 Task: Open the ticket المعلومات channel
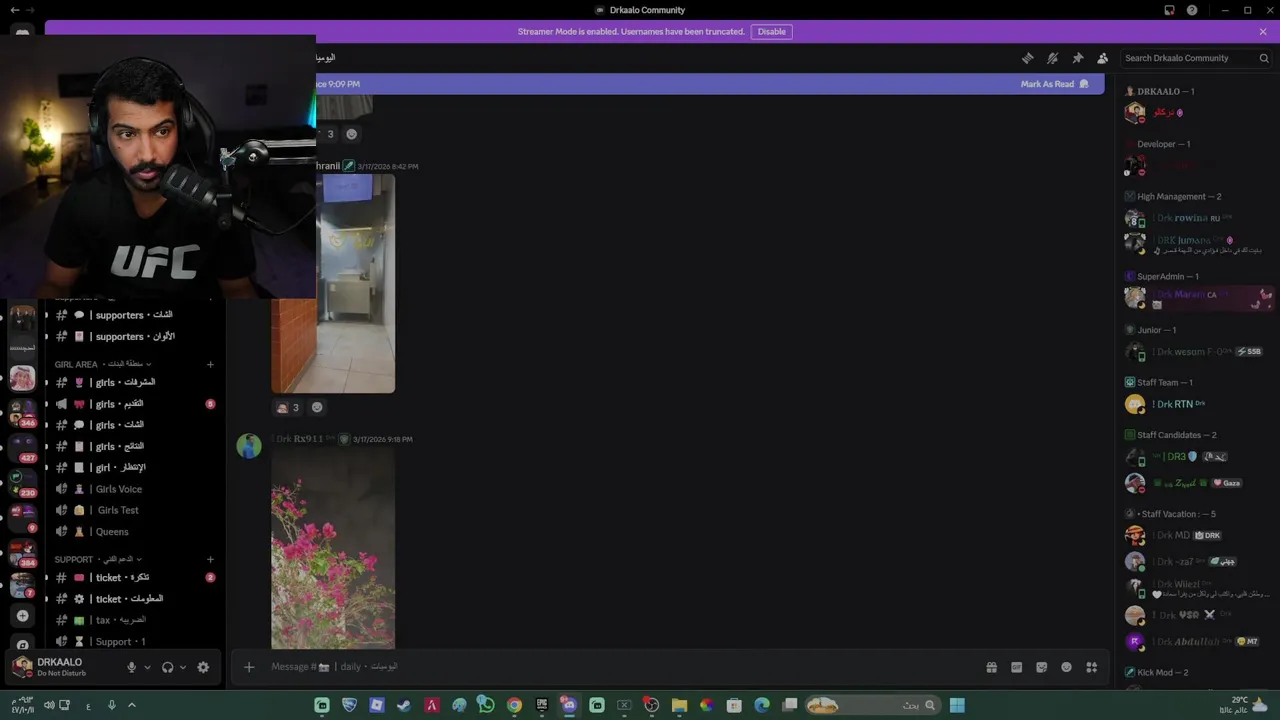(133, 598)
